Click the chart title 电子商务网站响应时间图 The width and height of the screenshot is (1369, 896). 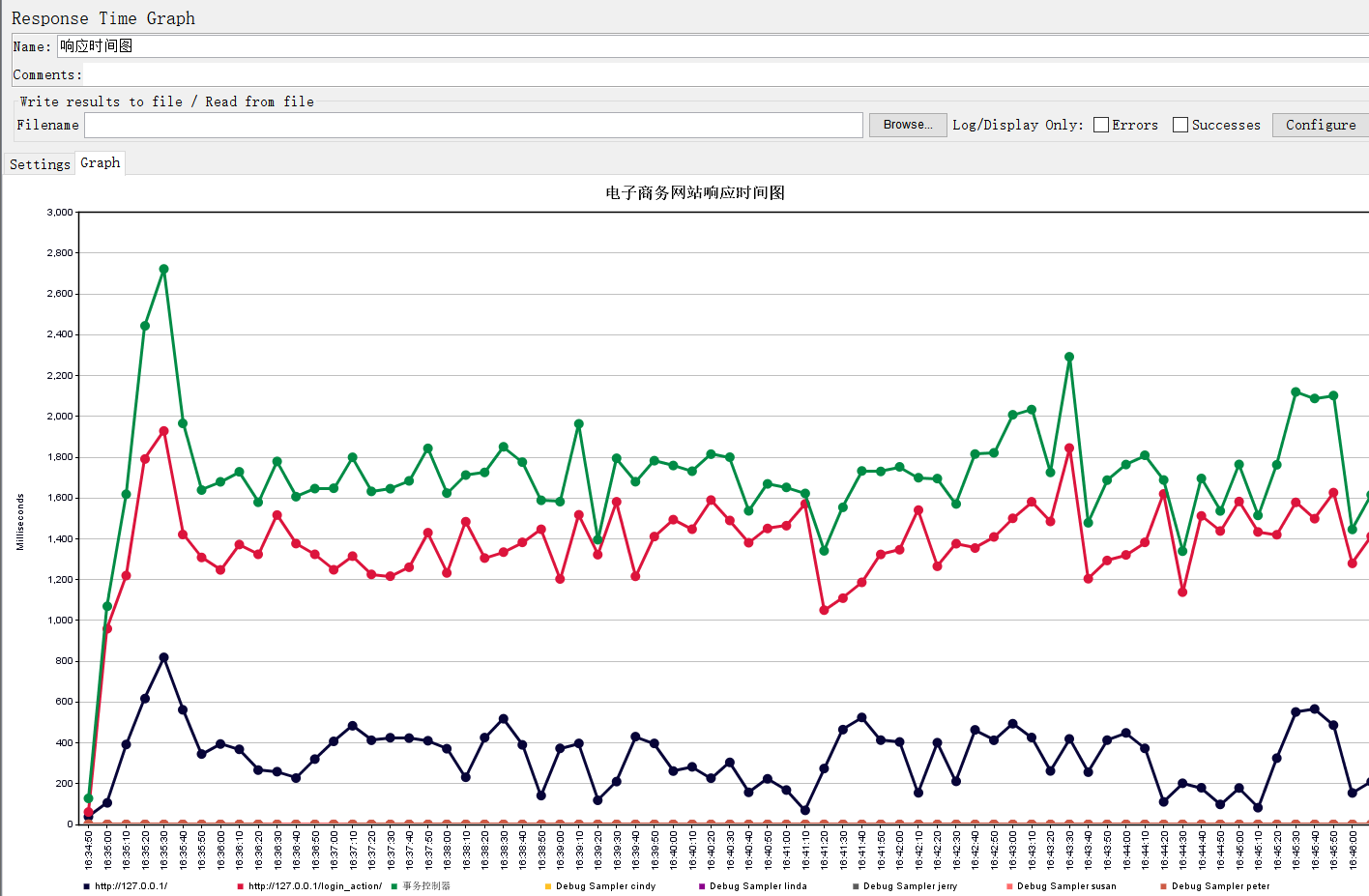(695, 192)
